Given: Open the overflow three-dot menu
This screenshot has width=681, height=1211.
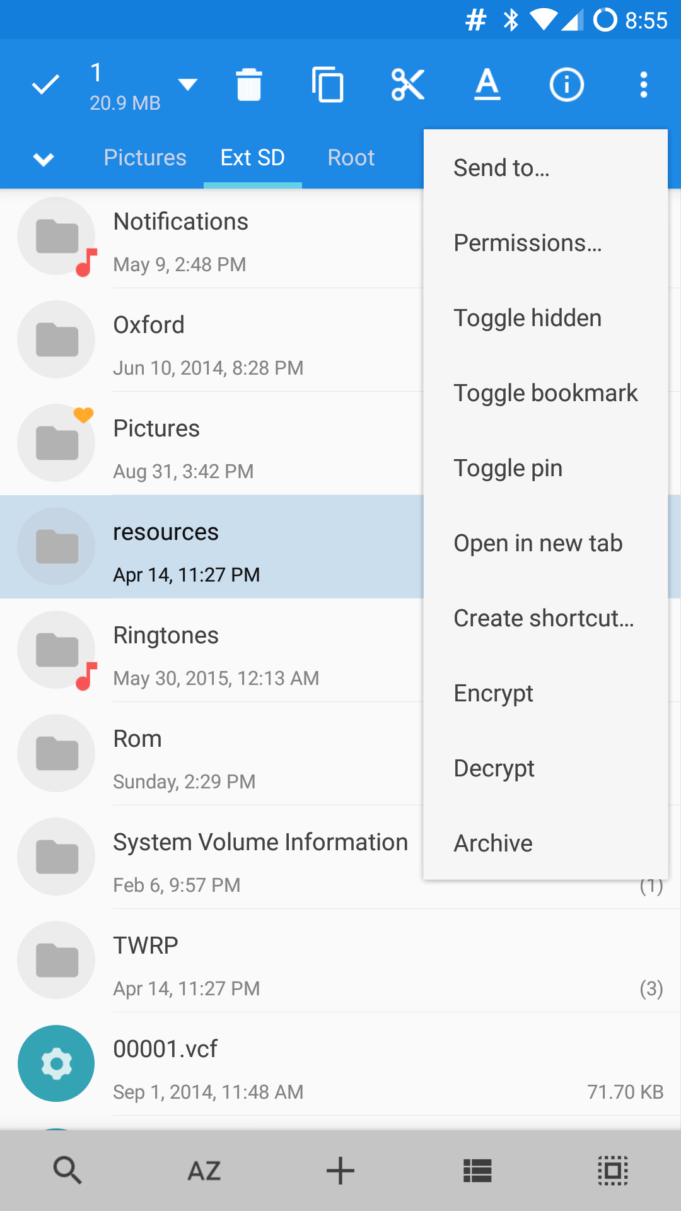Looking at the screenshot, I should coord(643,84).
